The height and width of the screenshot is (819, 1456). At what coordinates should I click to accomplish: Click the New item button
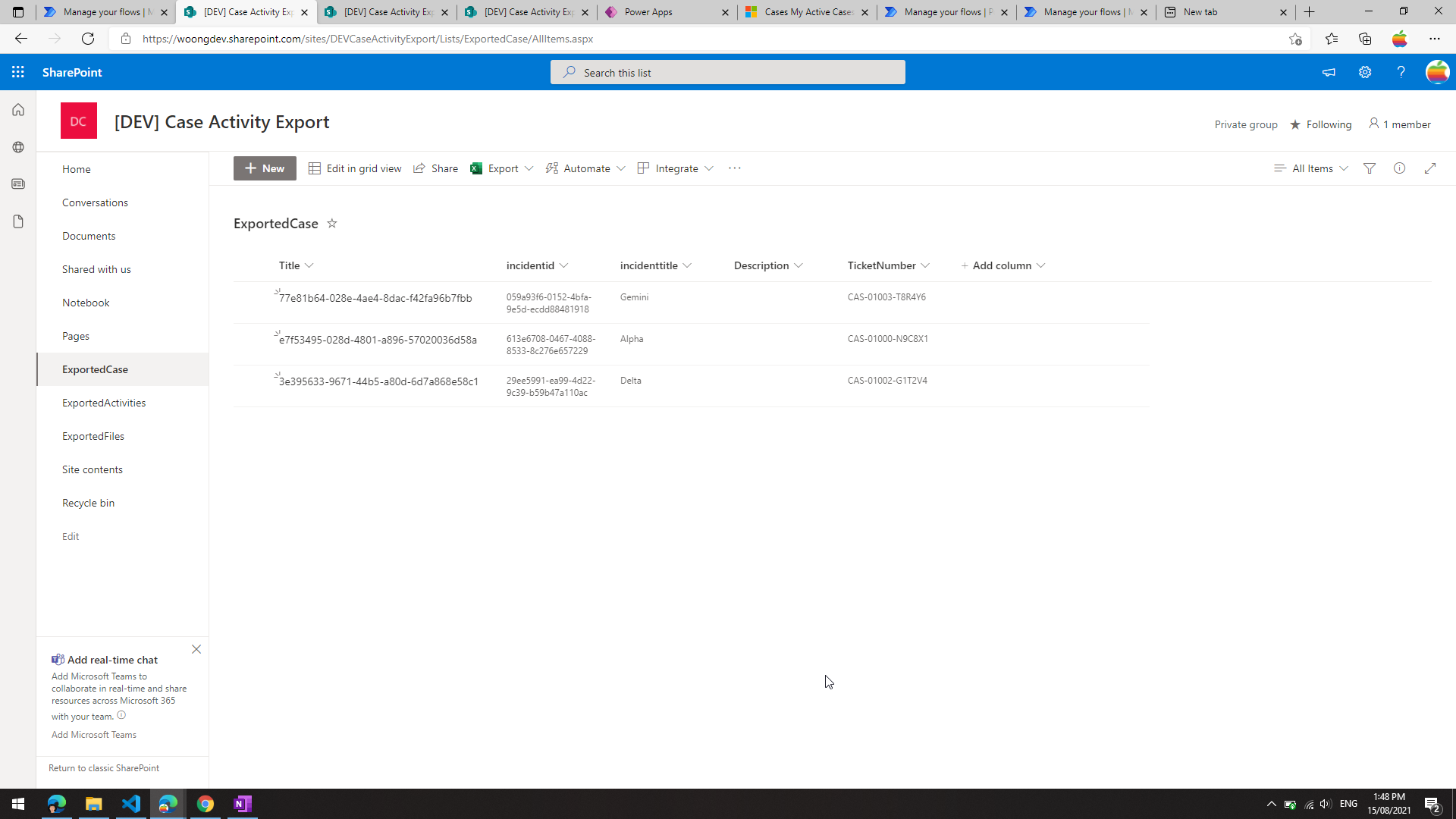(265, 168)
